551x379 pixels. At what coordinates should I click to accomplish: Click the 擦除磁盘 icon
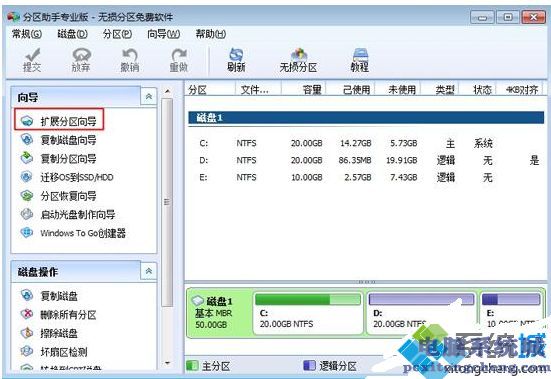point(27,333)
